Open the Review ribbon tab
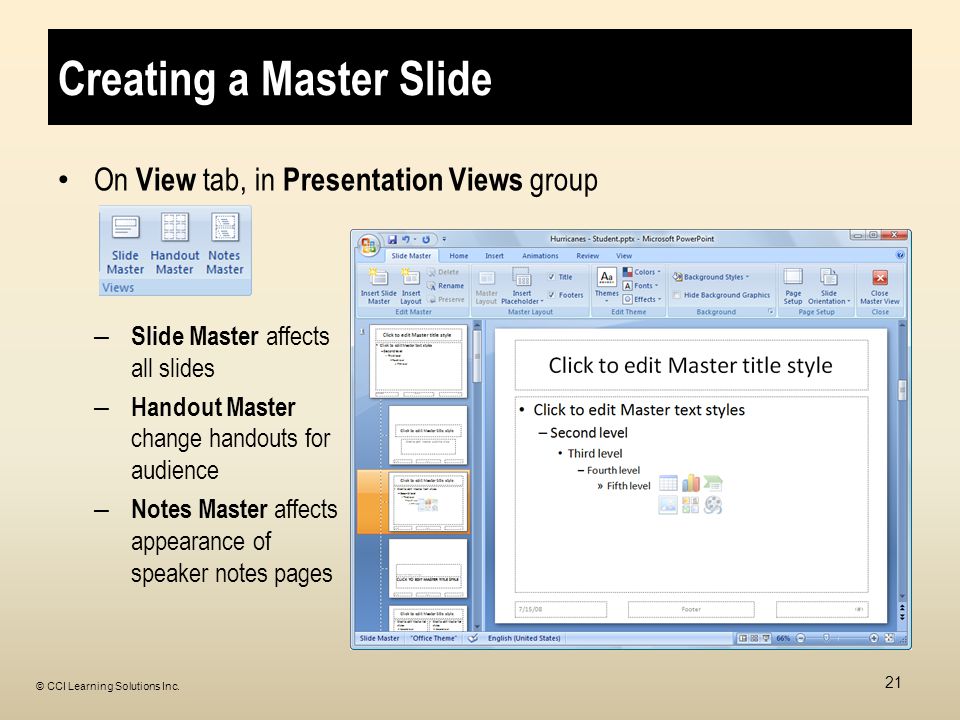 pyautogui.click(x=588, y=256)
